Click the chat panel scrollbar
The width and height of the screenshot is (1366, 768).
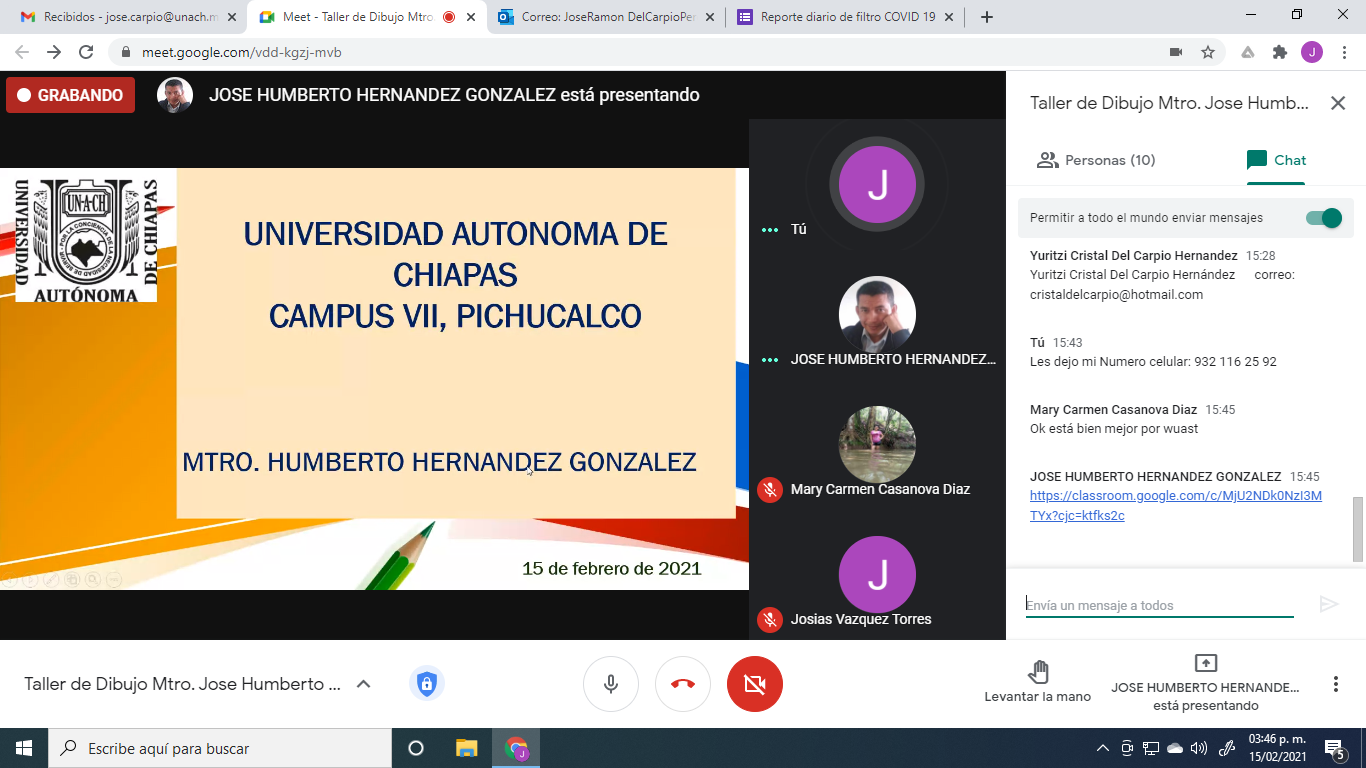[1358, 529]
